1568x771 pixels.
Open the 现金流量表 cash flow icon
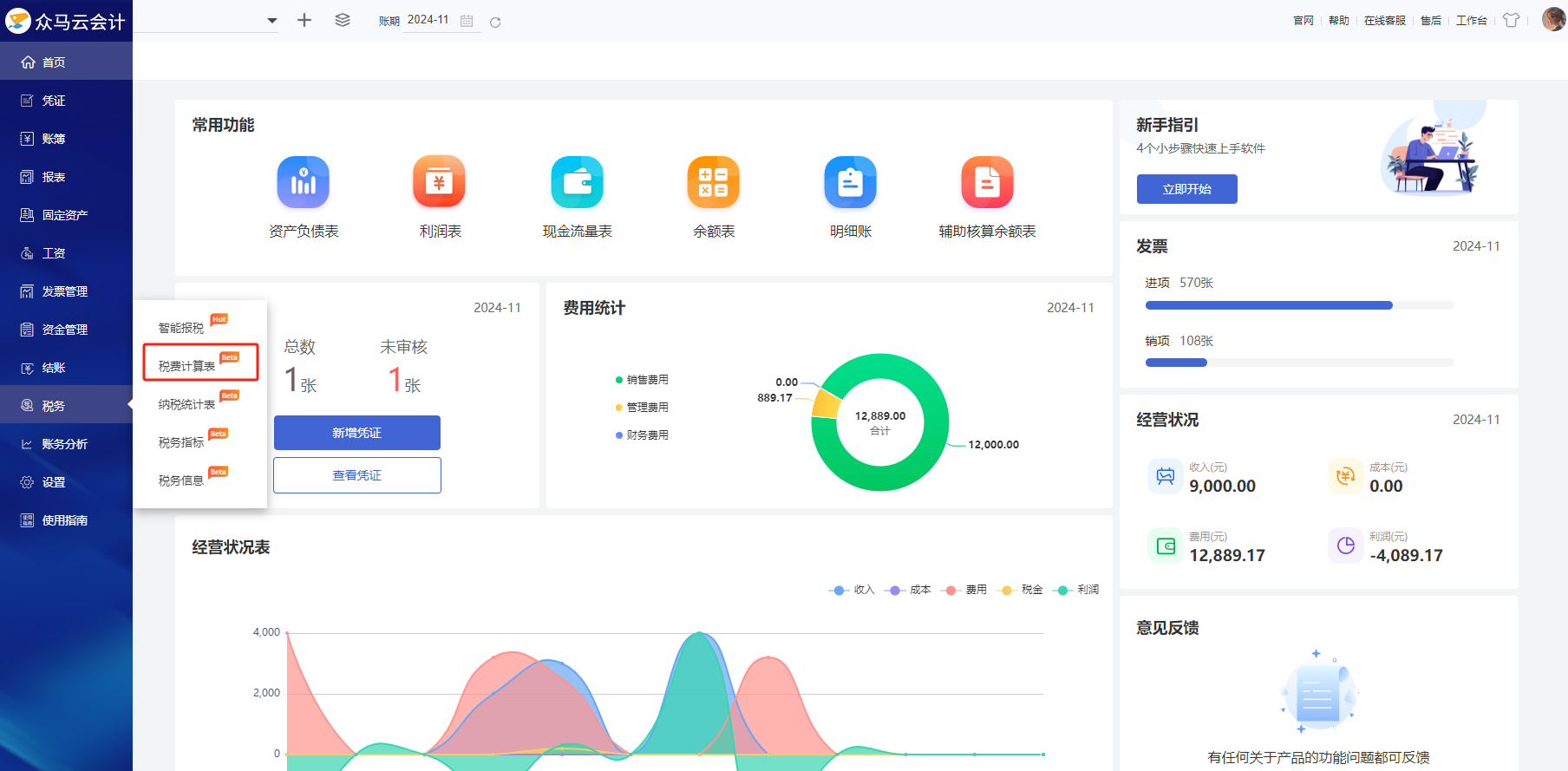577,182
